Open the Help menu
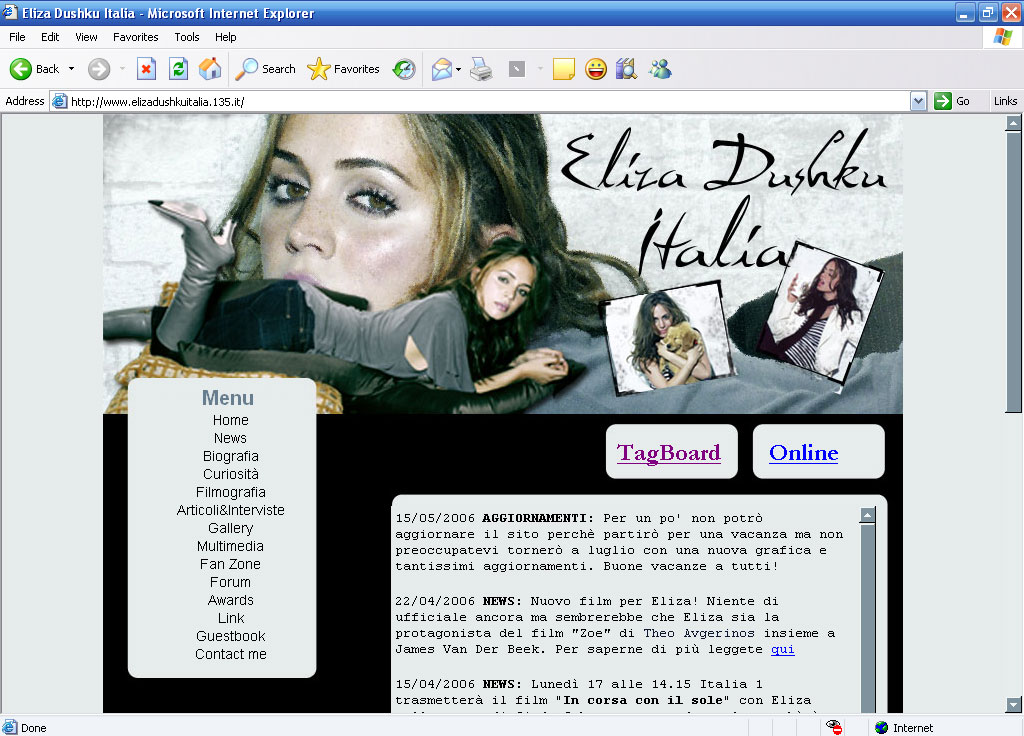Viewport: 1024px width, 736px height. click(x=225, y=37)
